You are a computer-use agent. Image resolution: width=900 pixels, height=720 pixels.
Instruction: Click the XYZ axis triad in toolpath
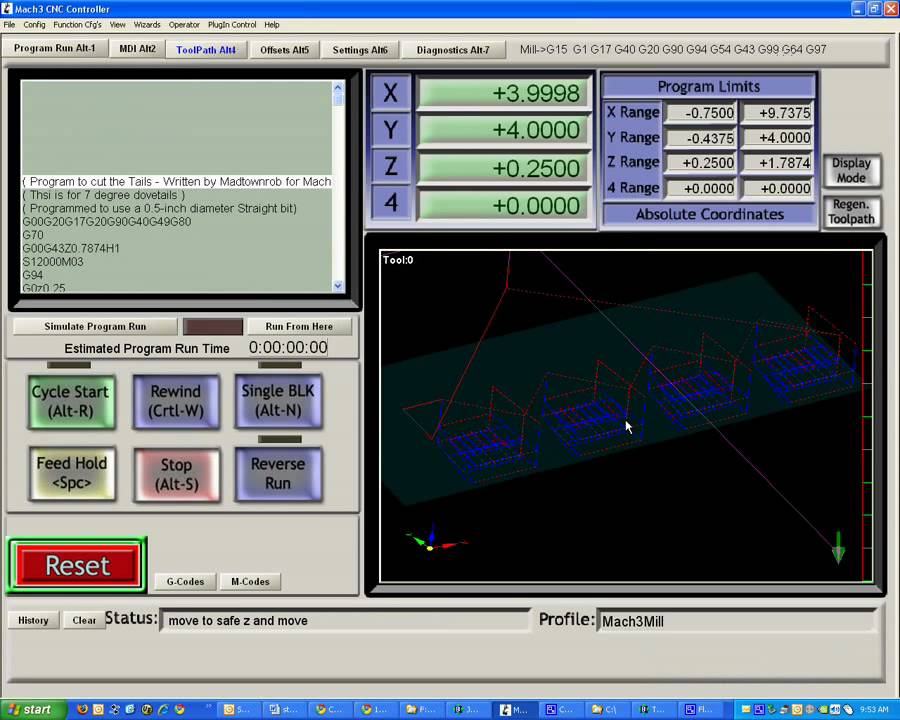(x=436, y=540)
